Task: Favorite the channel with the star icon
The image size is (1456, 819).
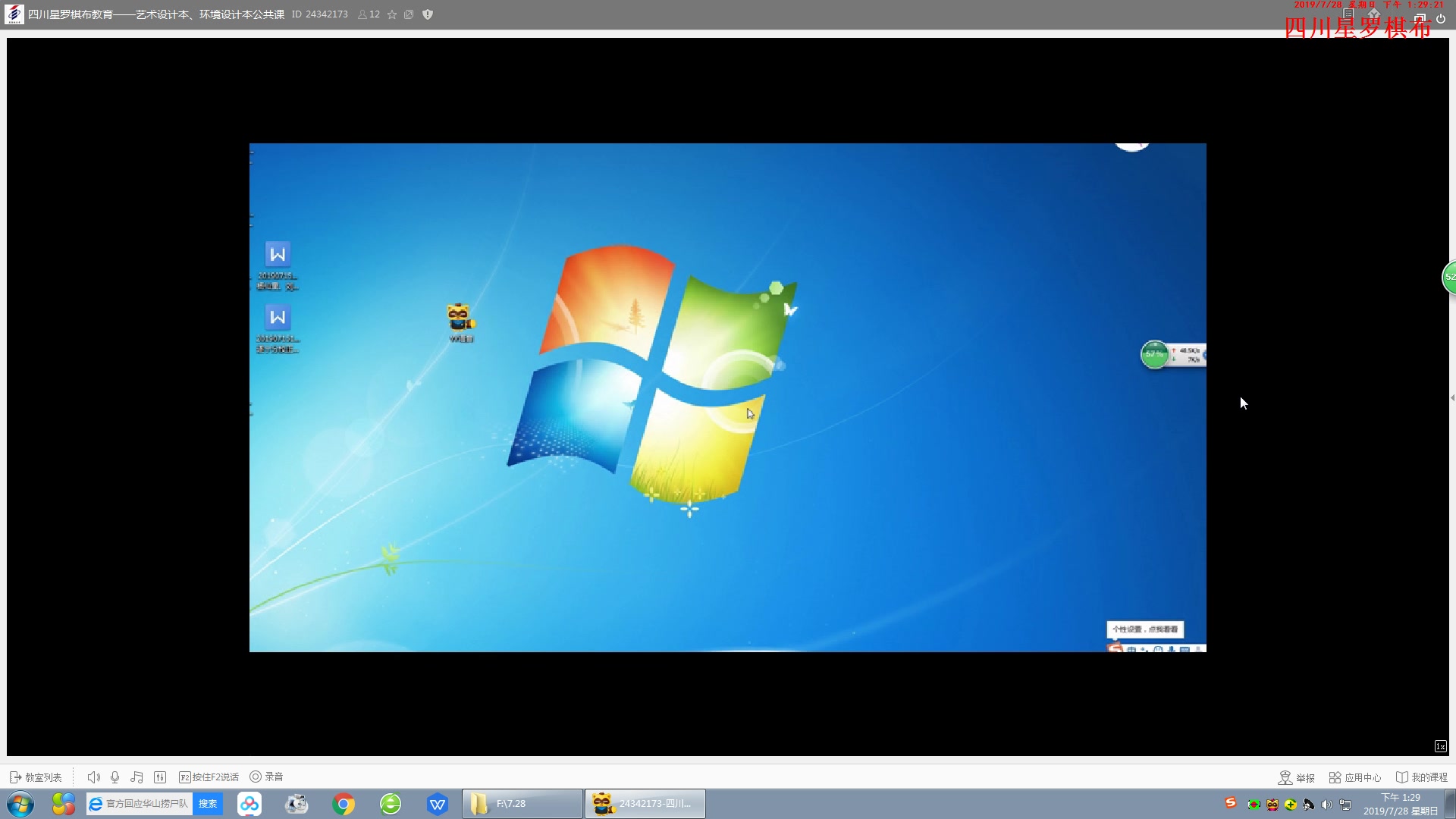Action: (x=392, y=14)
